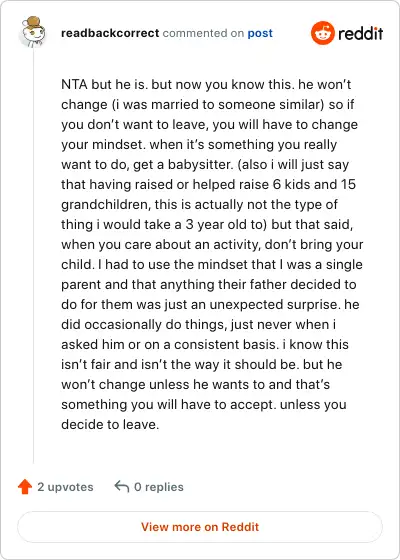400x560 pixels.
Task: Click View more on Reddit button
Action: tap(200, 527)
